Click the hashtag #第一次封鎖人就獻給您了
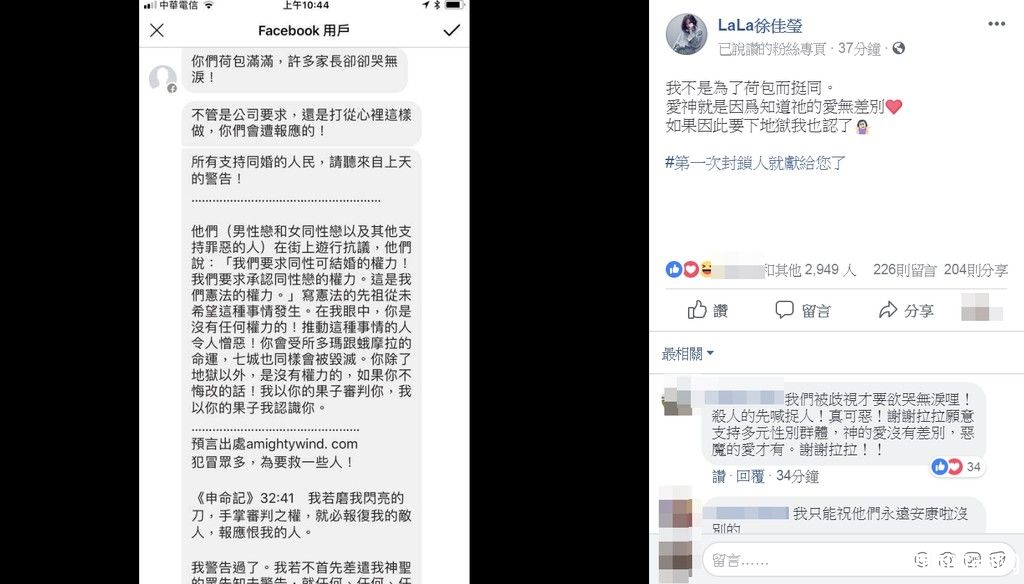Viewport: 1024px width, 584px height. point(755,163)
